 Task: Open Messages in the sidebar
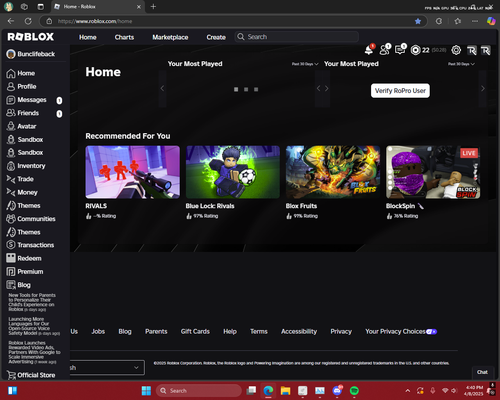pos(32,100)
